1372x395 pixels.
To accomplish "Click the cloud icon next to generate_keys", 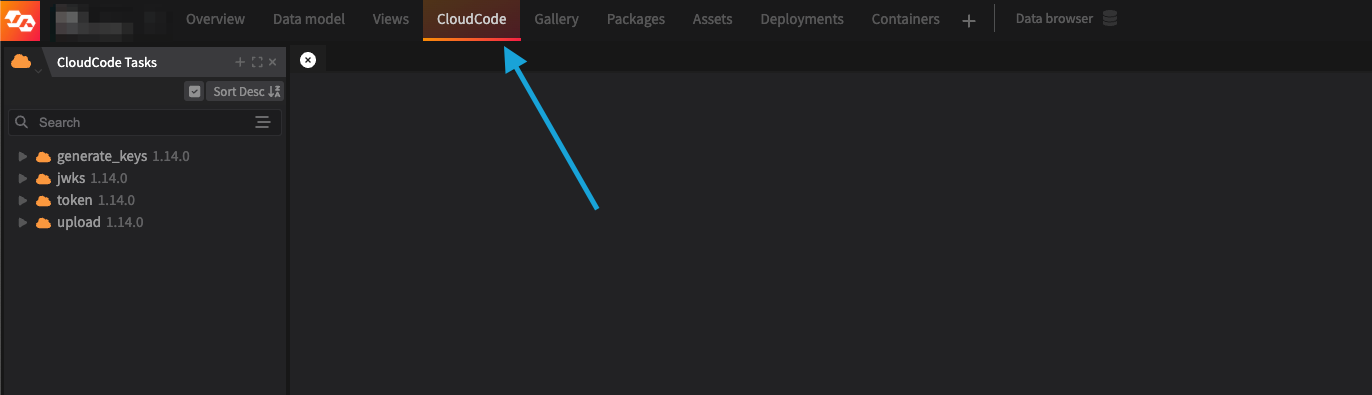I will (43, 157).
